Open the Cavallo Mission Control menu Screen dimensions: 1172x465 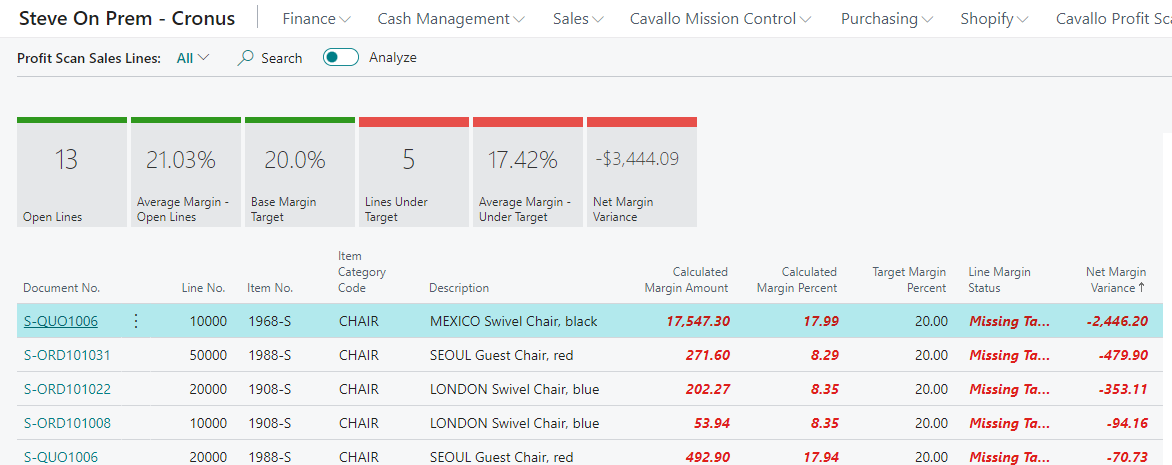tap(720, 19)
